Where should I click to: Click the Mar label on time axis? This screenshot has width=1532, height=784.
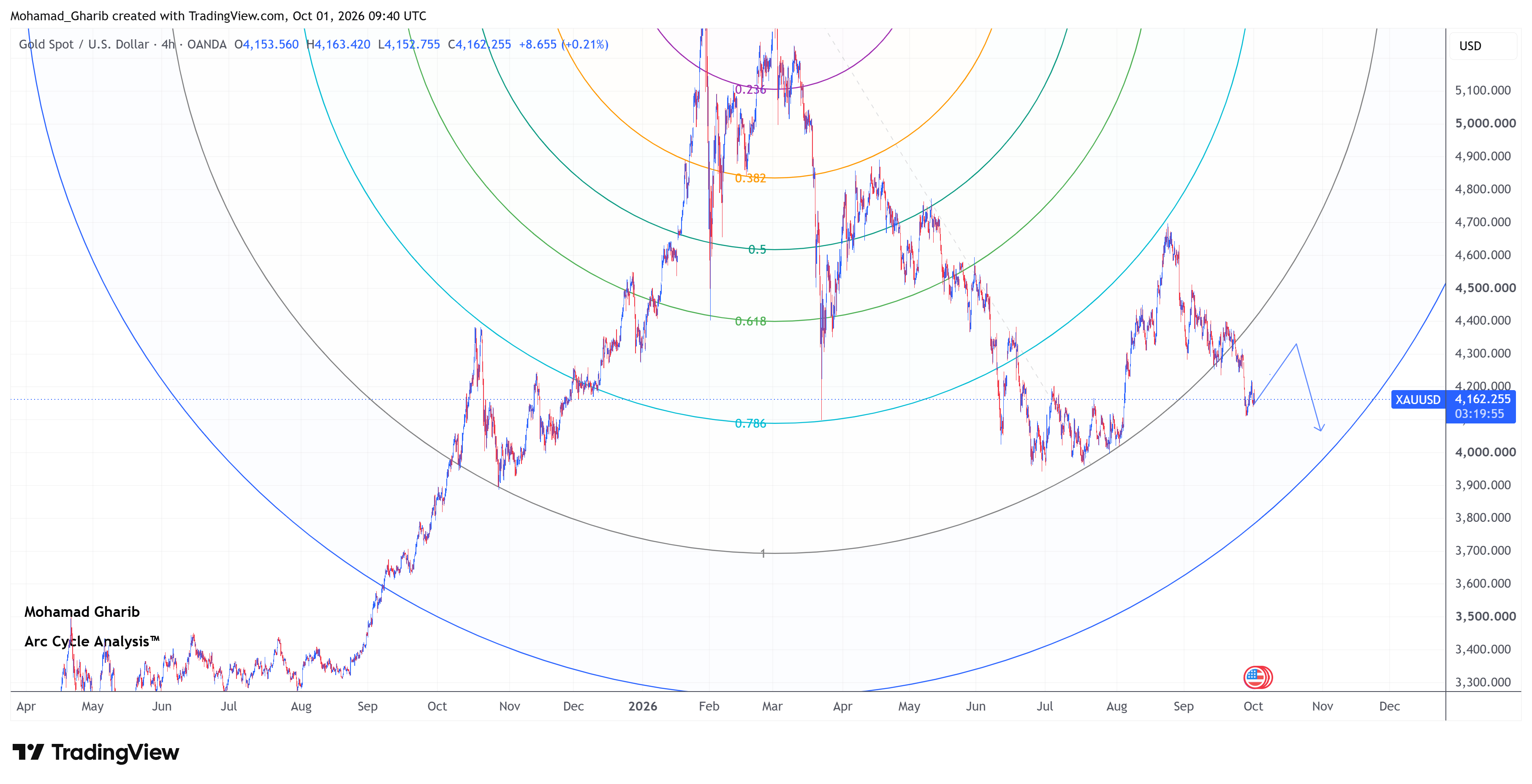pos(772,706)
